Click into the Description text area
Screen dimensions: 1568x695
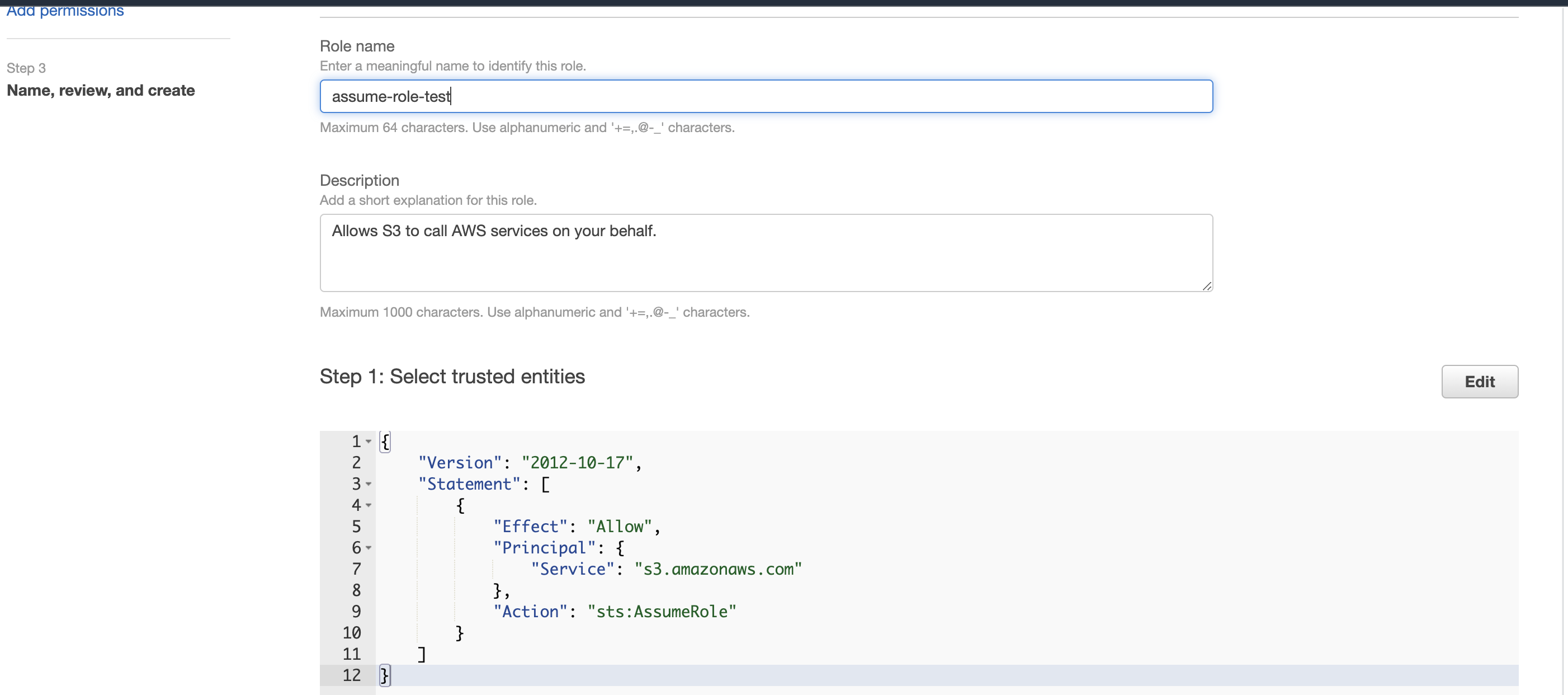pyautogui.click(x=766, y=253)
